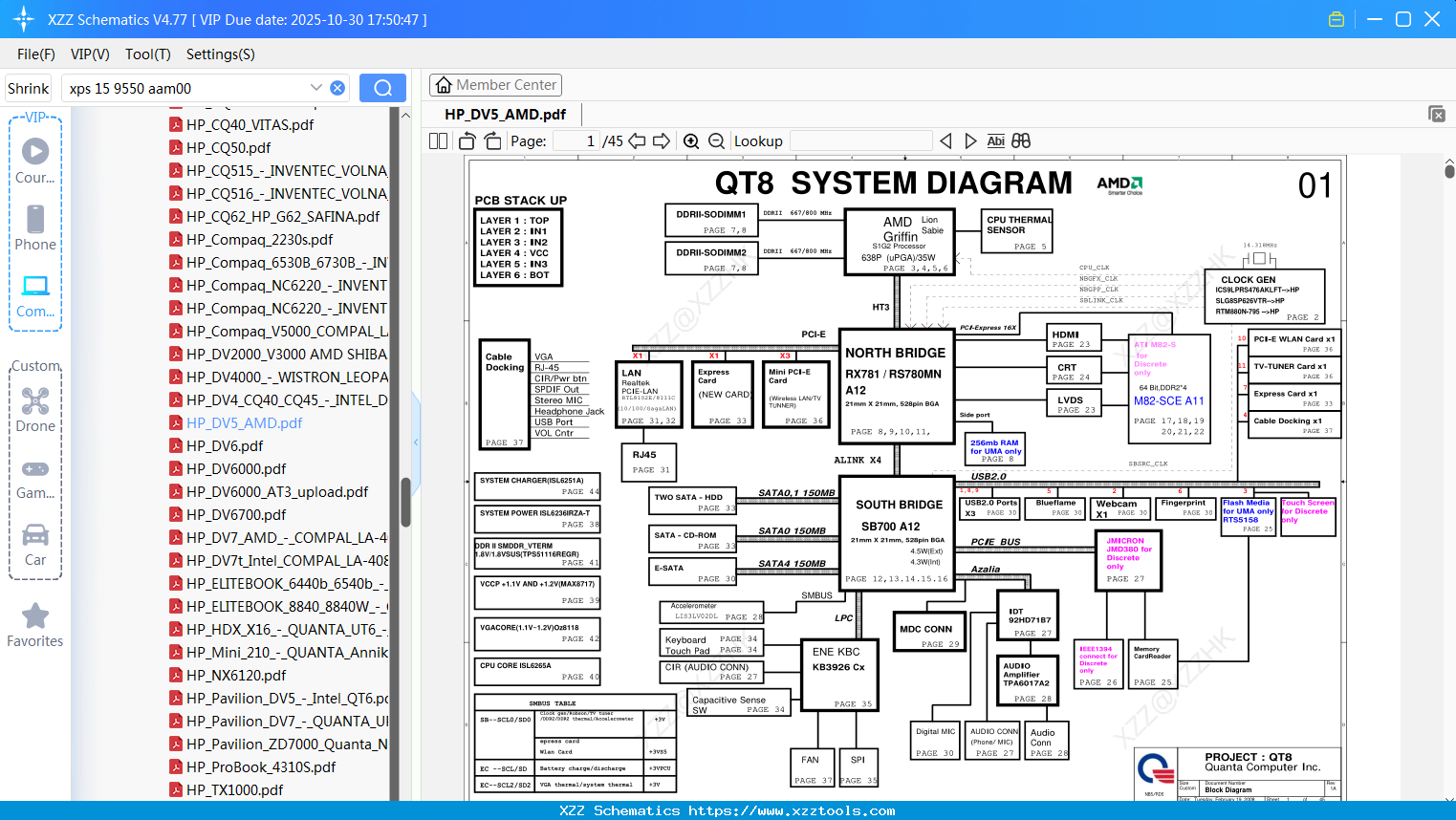Open HP_ProBook_4310S.pdf
1456x820 pixels.
[261, 766]
